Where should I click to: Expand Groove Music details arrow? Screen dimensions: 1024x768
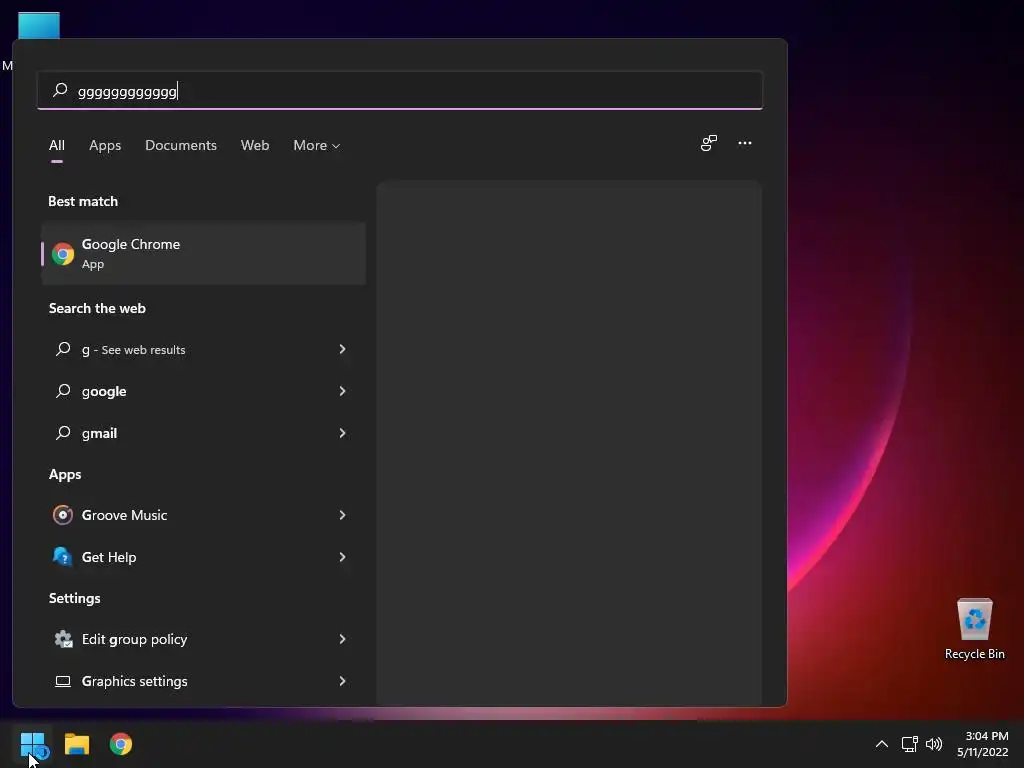(342, 515)
